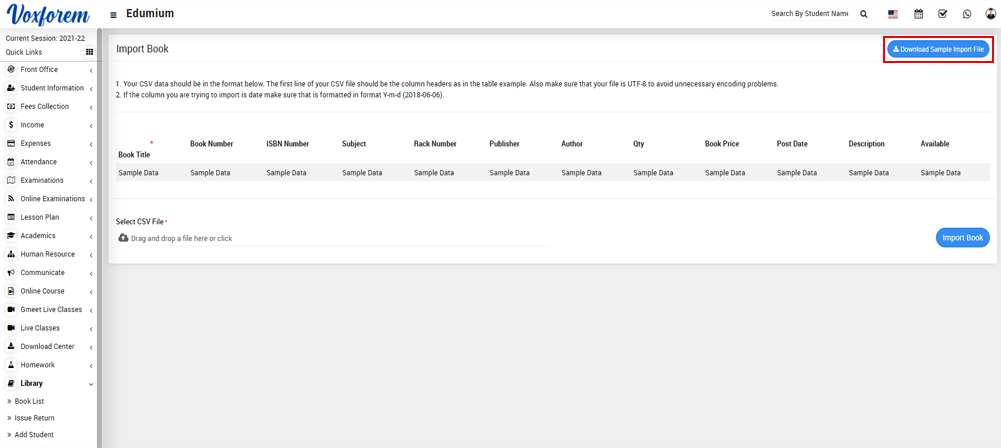1001x448 pixels.
Task: Open Book List under Library
Action: (x=29, y=401)
